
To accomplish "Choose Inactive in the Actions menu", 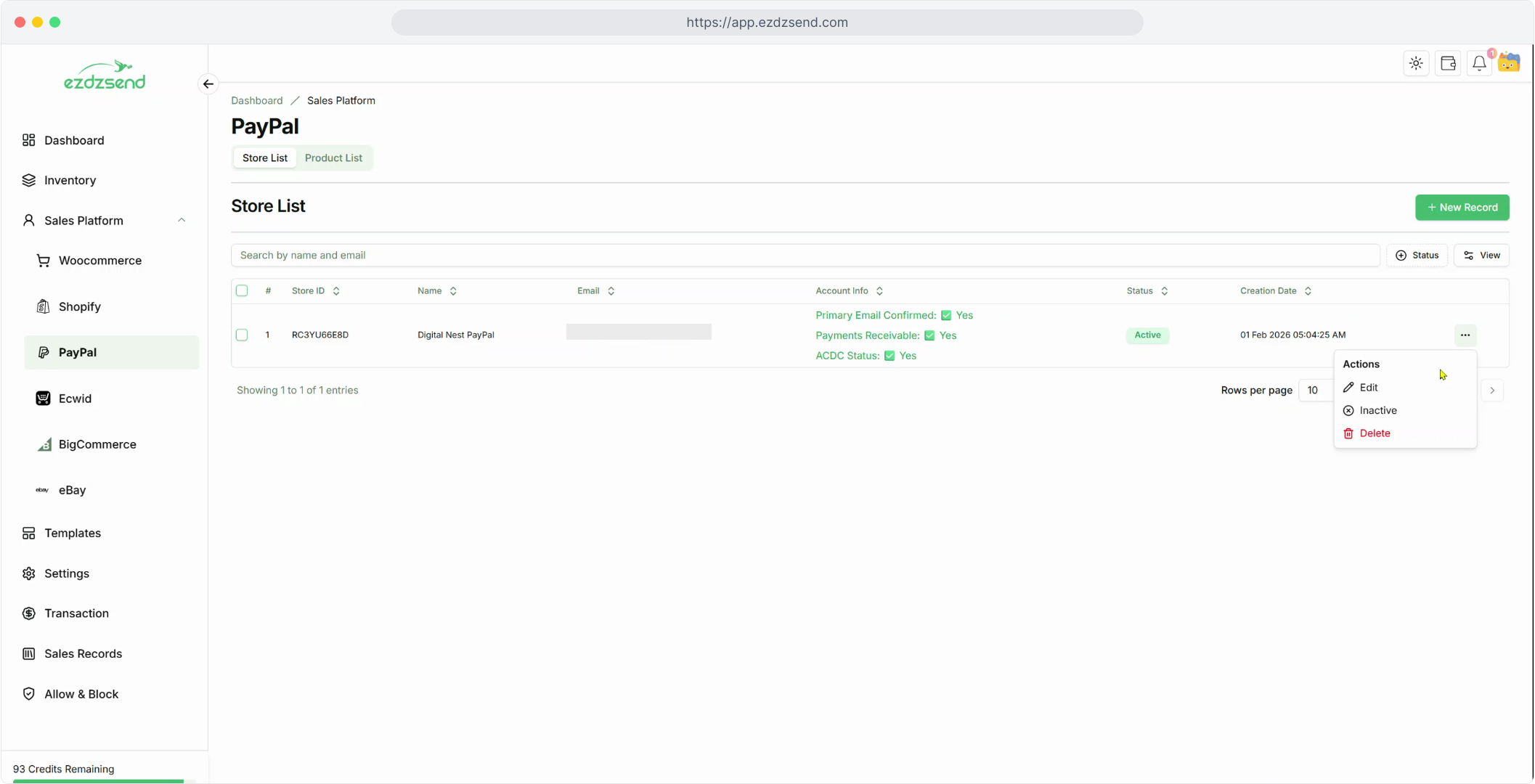I will (x=1377, y=411).
